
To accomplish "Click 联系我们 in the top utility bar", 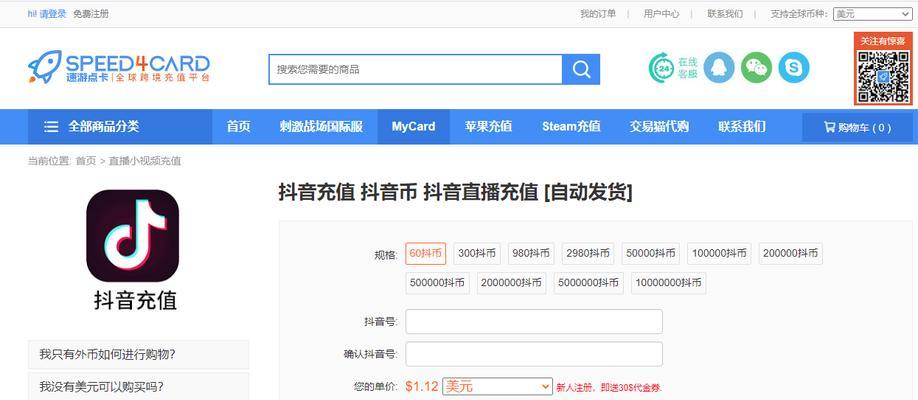I will 725,14.
